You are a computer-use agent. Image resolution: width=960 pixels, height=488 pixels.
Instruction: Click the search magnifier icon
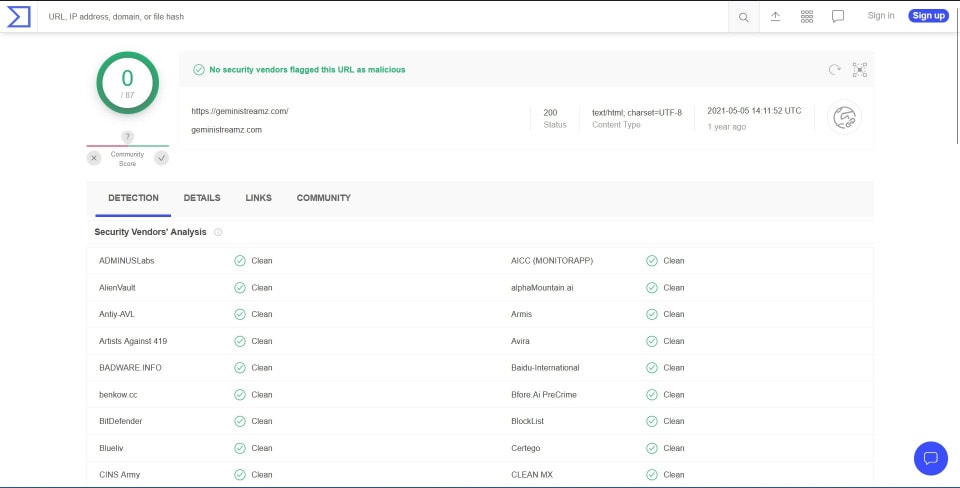(x=743, y=17)
